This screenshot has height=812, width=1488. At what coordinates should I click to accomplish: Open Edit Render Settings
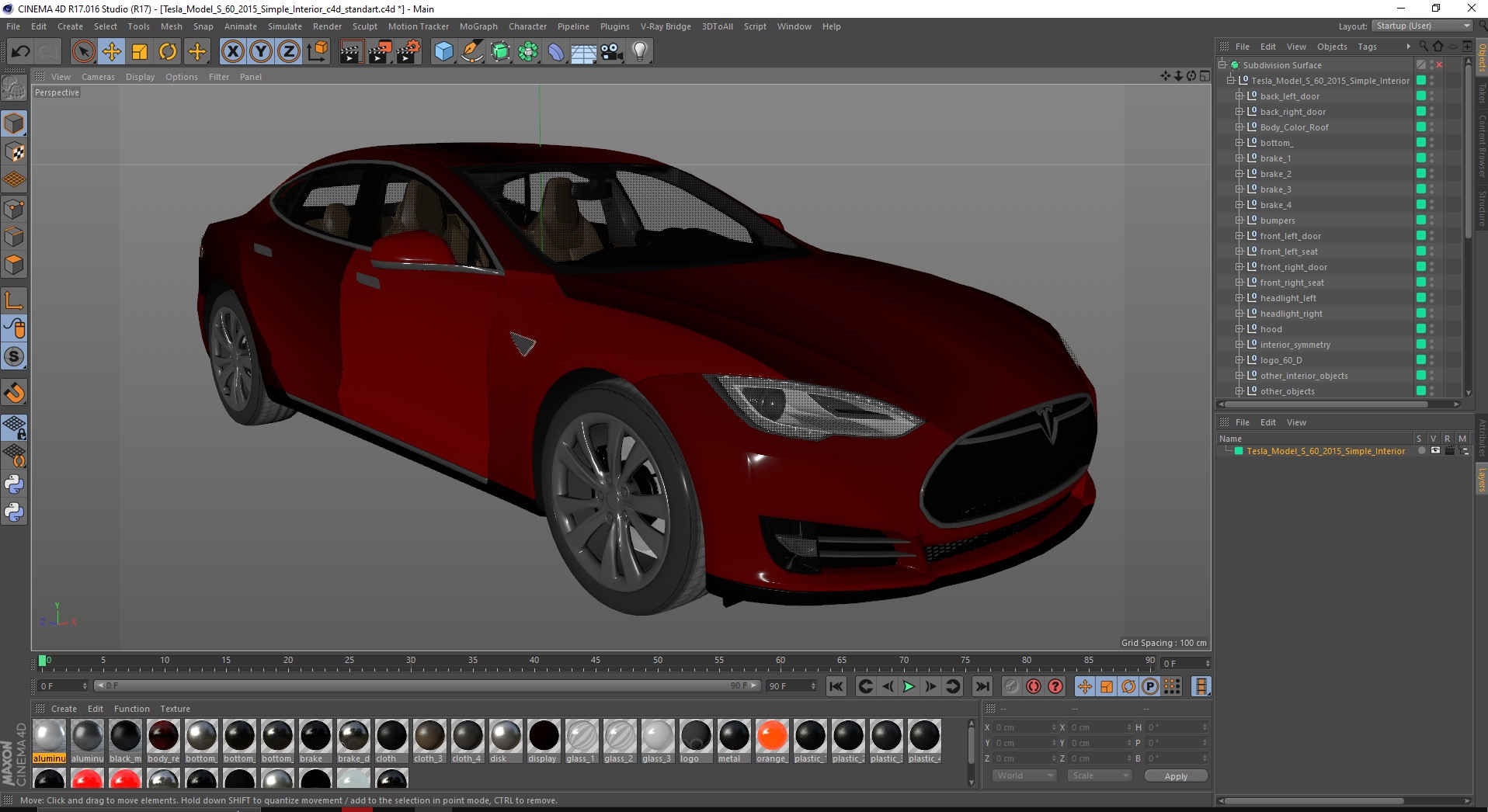tap(409, 52)
